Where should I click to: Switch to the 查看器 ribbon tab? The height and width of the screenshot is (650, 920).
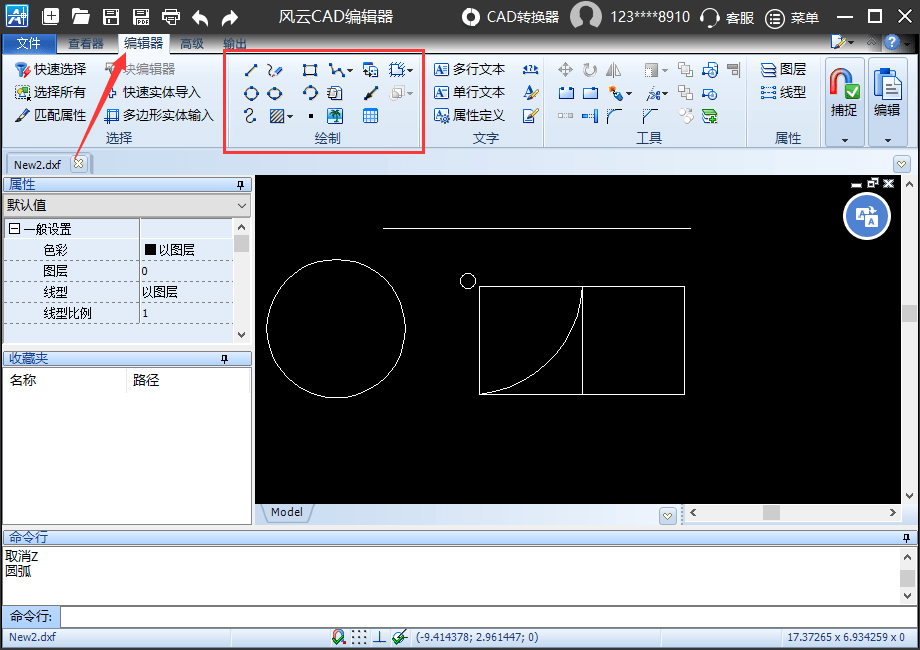click(x=86, y=43)
